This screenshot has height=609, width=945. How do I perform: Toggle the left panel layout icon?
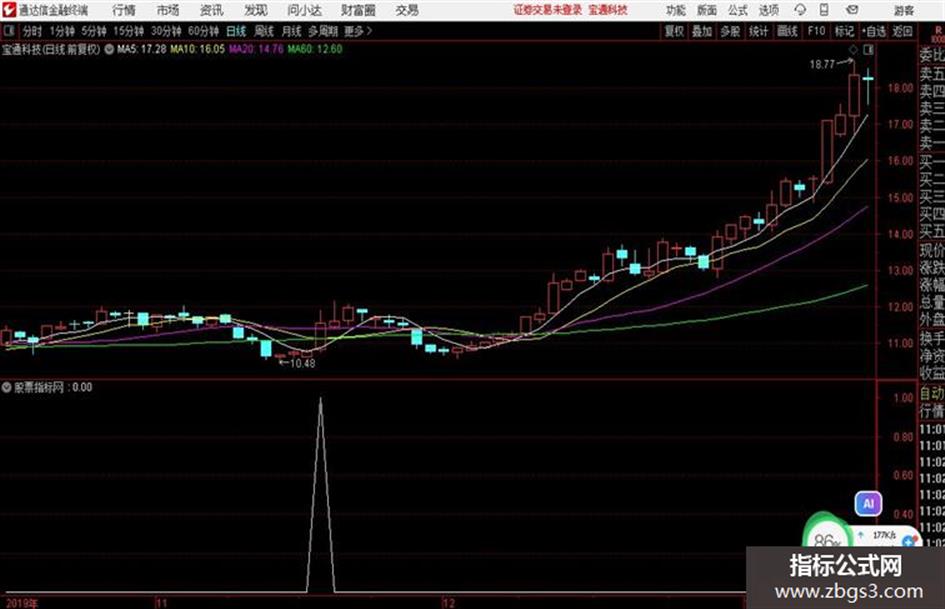8,31
